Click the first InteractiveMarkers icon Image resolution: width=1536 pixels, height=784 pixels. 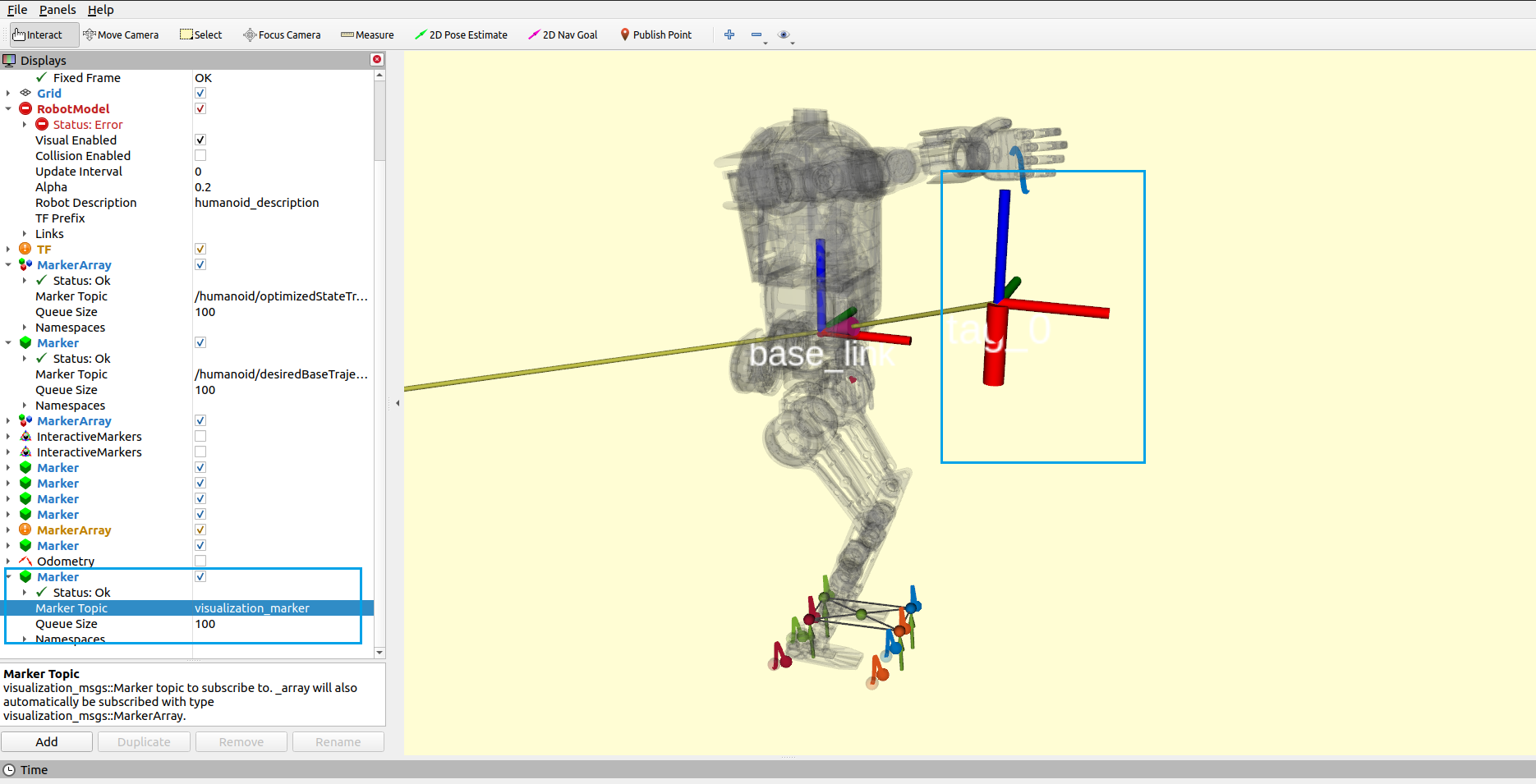[25, 436]
